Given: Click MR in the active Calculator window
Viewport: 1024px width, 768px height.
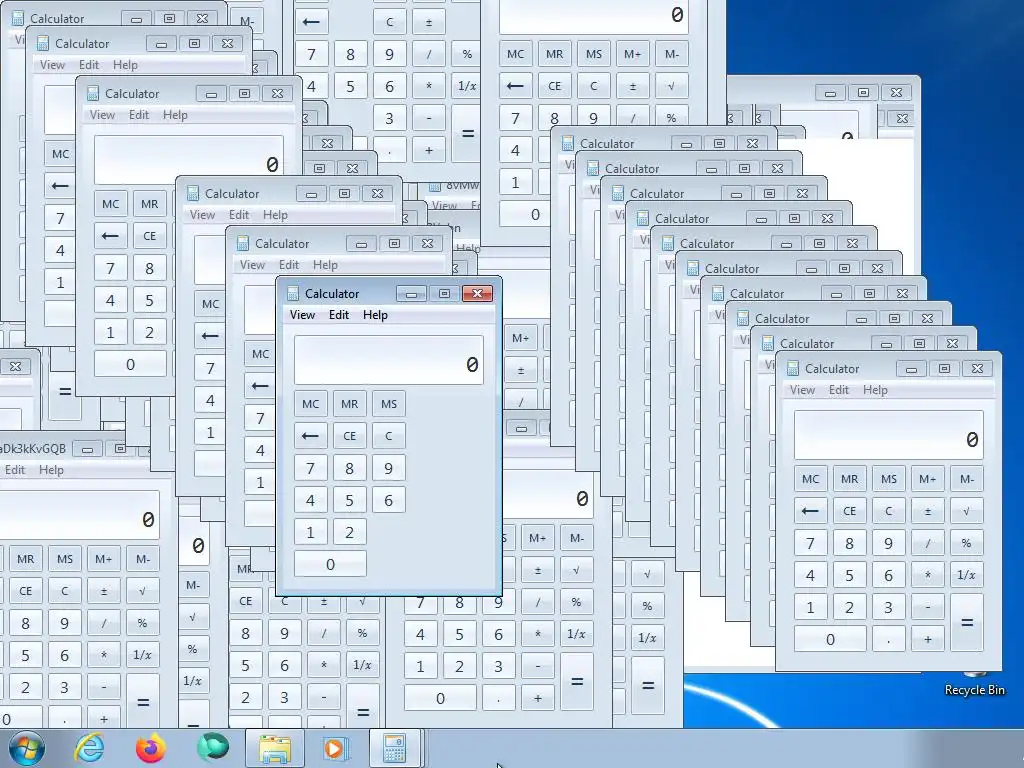Looking at the screenshot, I should (349, 404).
